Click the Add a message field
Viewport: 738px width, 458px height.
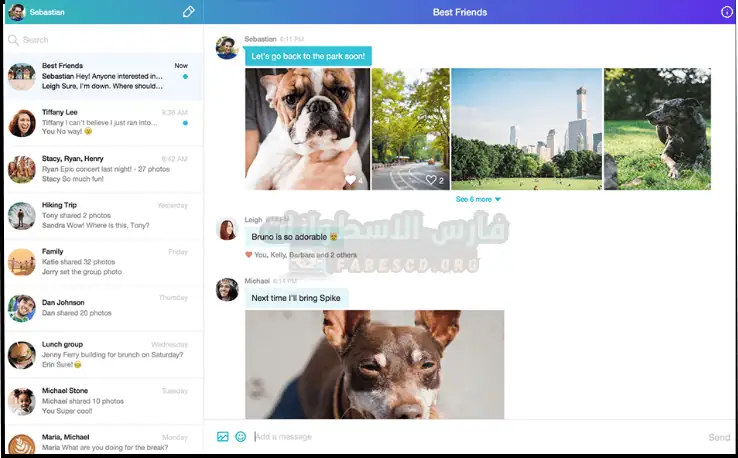click(x=470, y=437)
